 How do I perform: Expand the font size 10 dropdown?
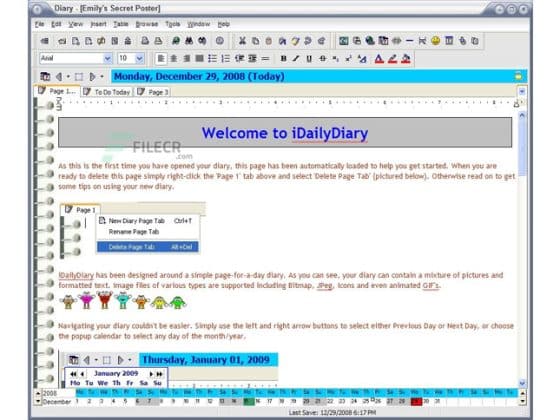pos(140,59)
